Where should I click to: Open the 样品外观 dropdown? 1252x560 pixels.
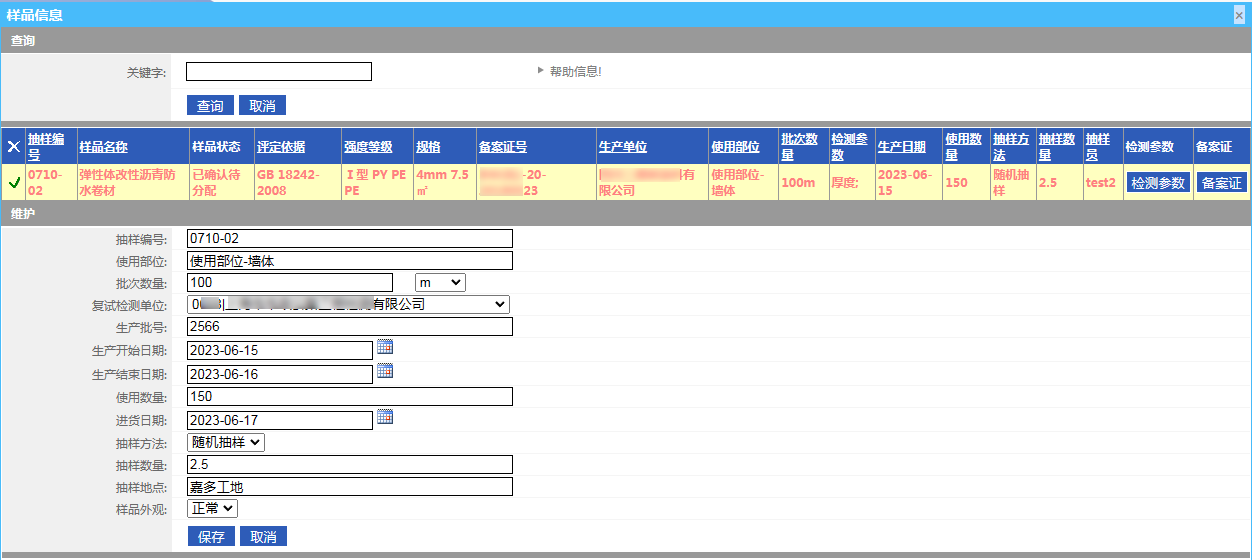pyautogui.click(x=213, y=509)
